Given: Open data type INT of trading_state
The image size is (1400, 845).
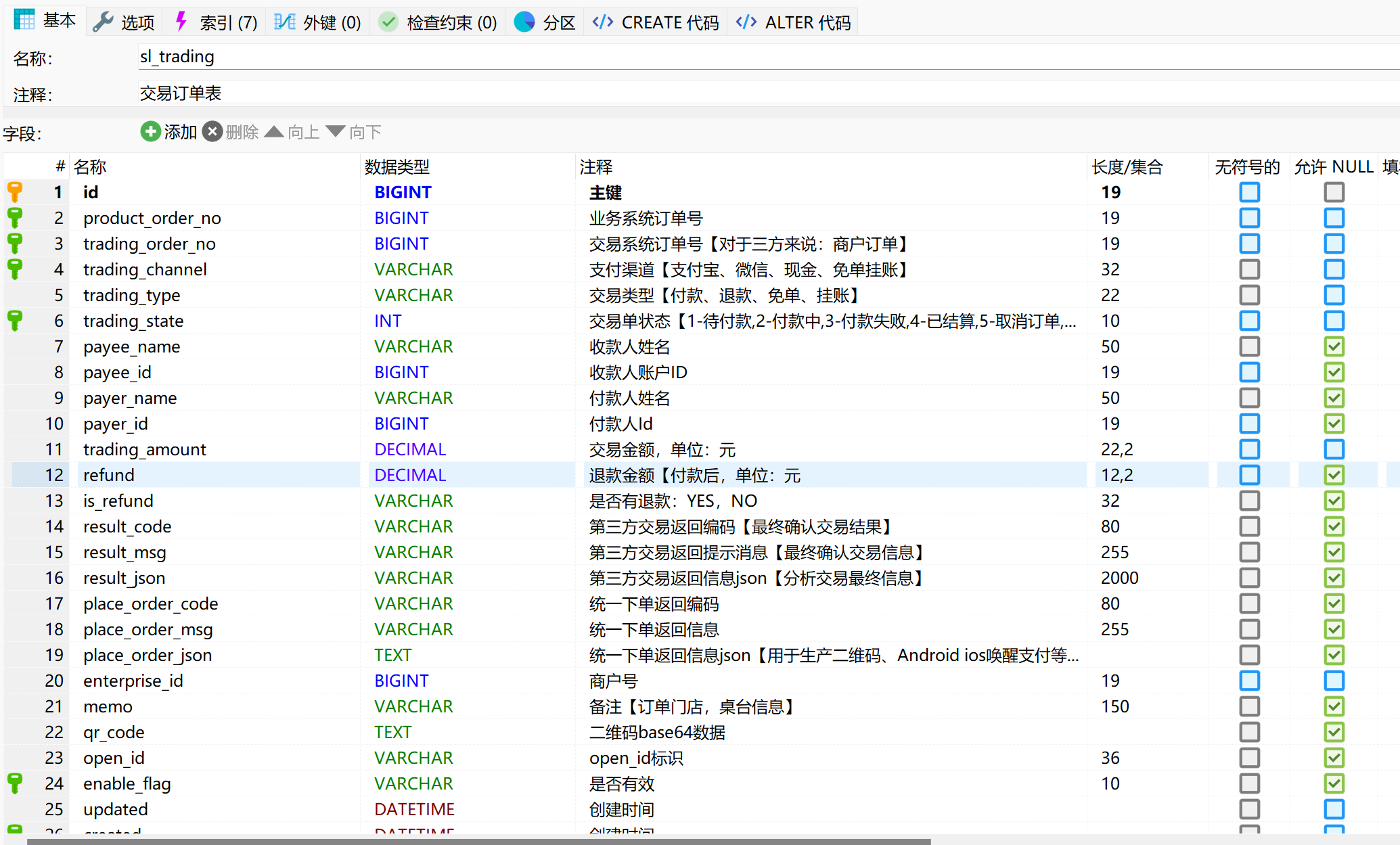Looking at the screenshot, I should click(x=388, y=321).
